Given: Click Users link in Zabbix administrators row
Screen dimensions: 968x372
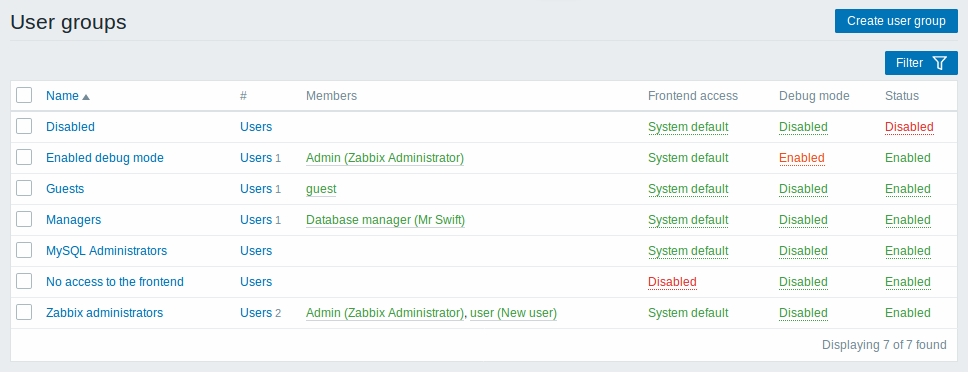Looking at the screenshot, I should [x=256, y=313].
